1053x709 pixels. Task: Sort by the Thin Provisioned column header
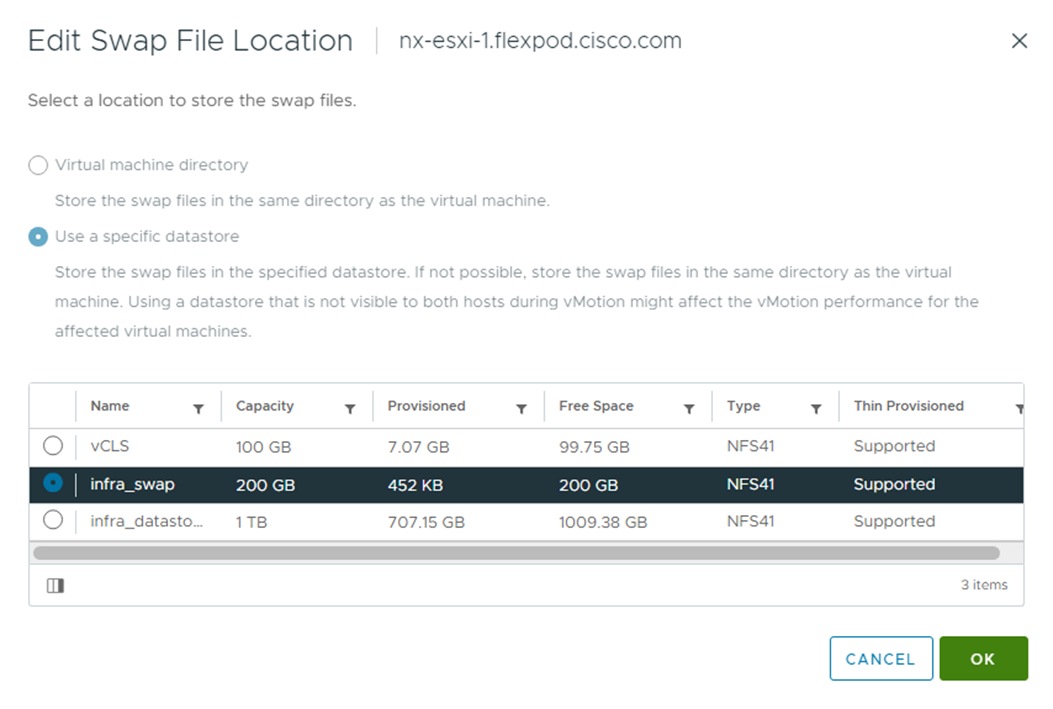(x=908, y=406)
